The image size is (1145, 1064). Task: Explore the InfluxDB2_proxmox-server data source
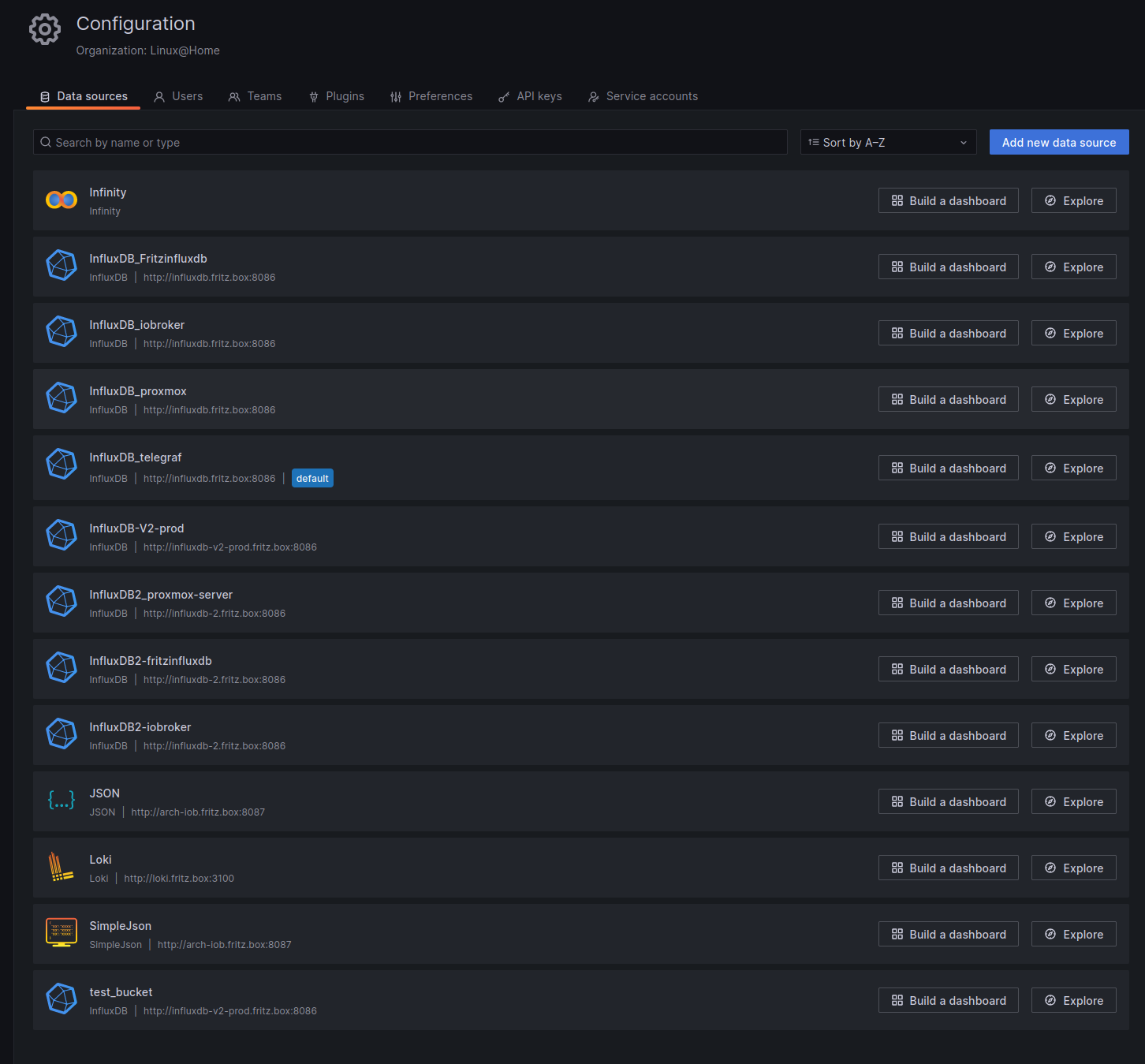click(x=1074, y=603)
